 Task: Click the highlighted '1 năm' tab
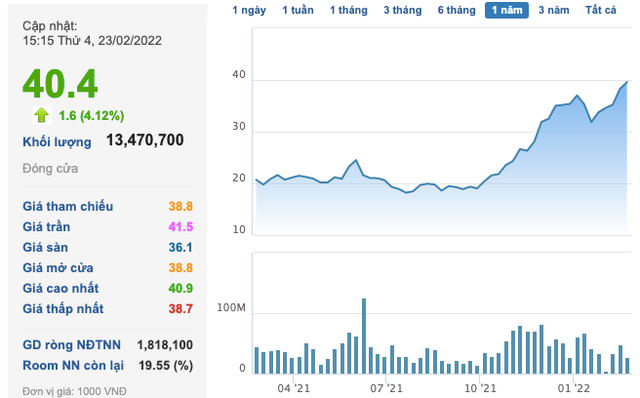[507, 10]
